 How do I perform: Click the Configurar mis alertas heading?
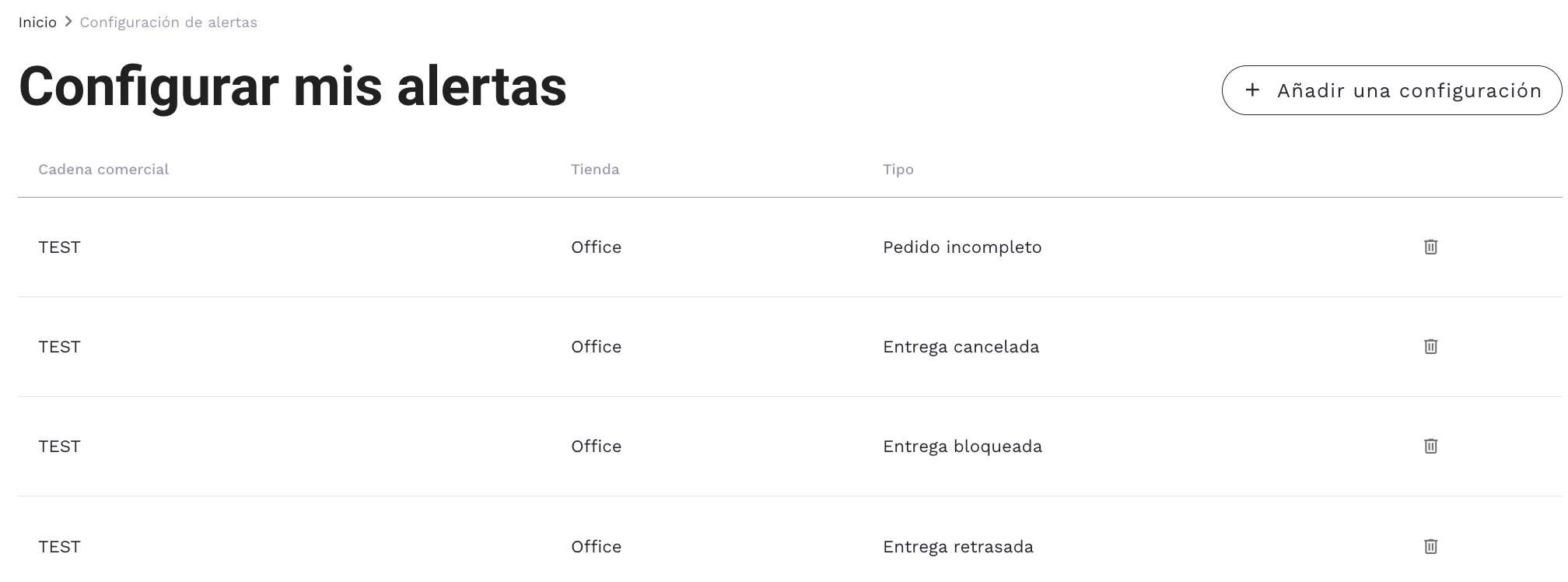pyautogui.click(x=292, y=86)
